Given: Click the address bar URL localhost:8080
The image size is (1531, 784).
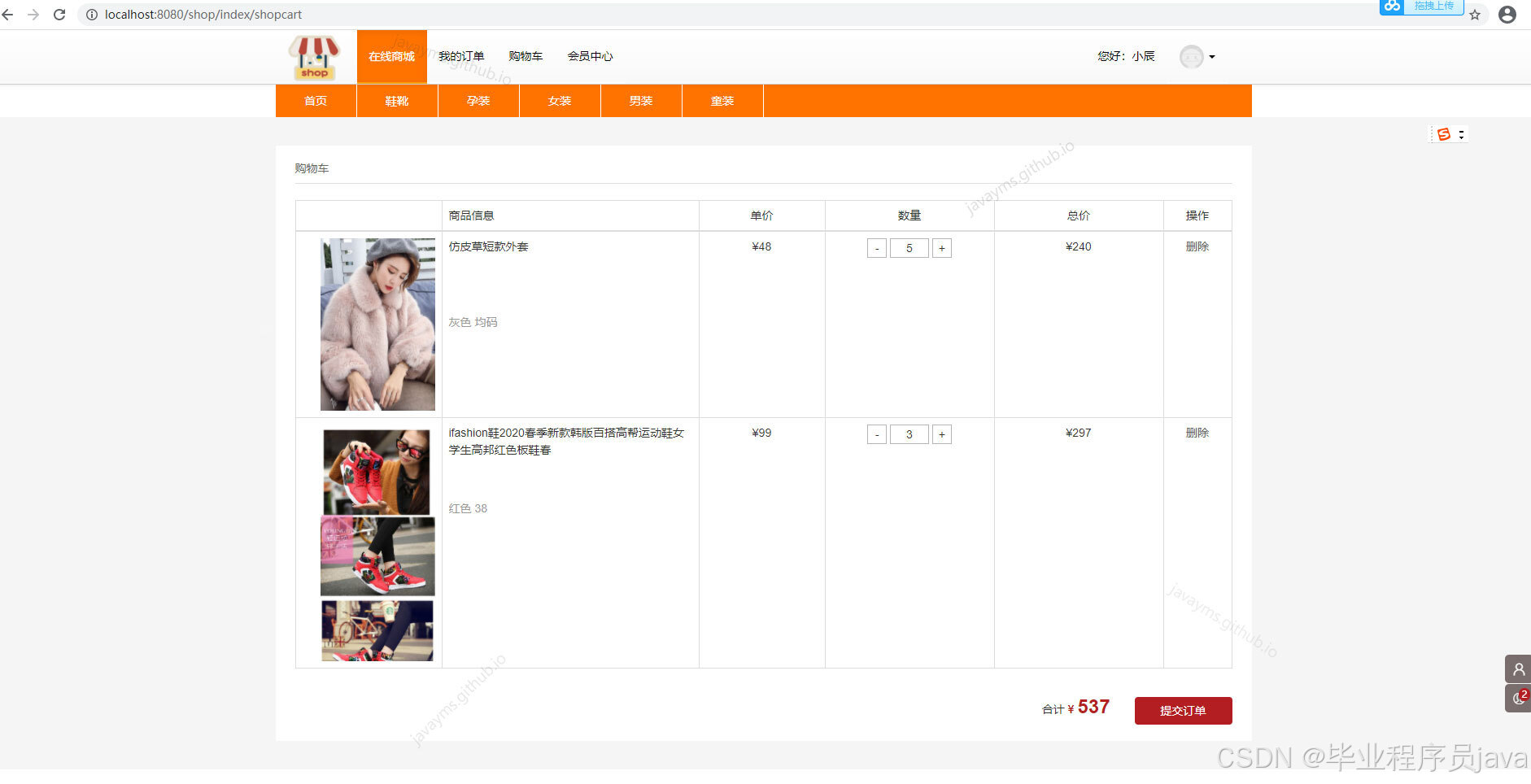Looking at the screenshot, I should coord(203,15).
